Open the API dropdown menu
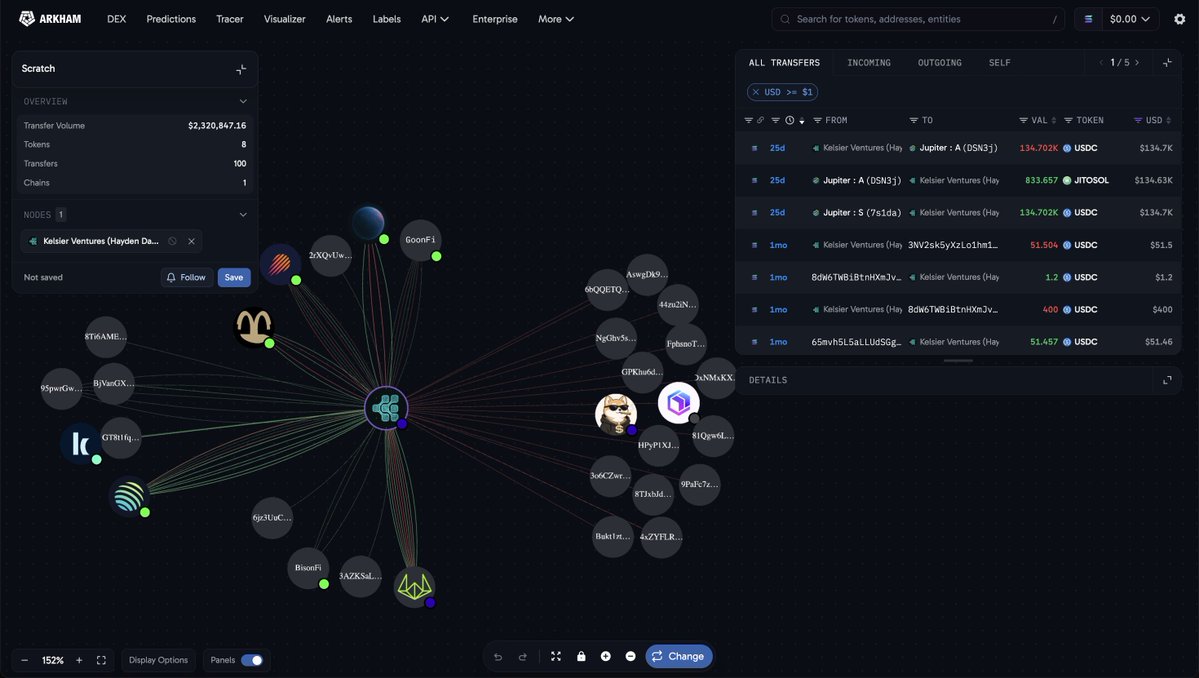Image resolution: width=1199 pixels, height=678 pixels. click(435, 19)
